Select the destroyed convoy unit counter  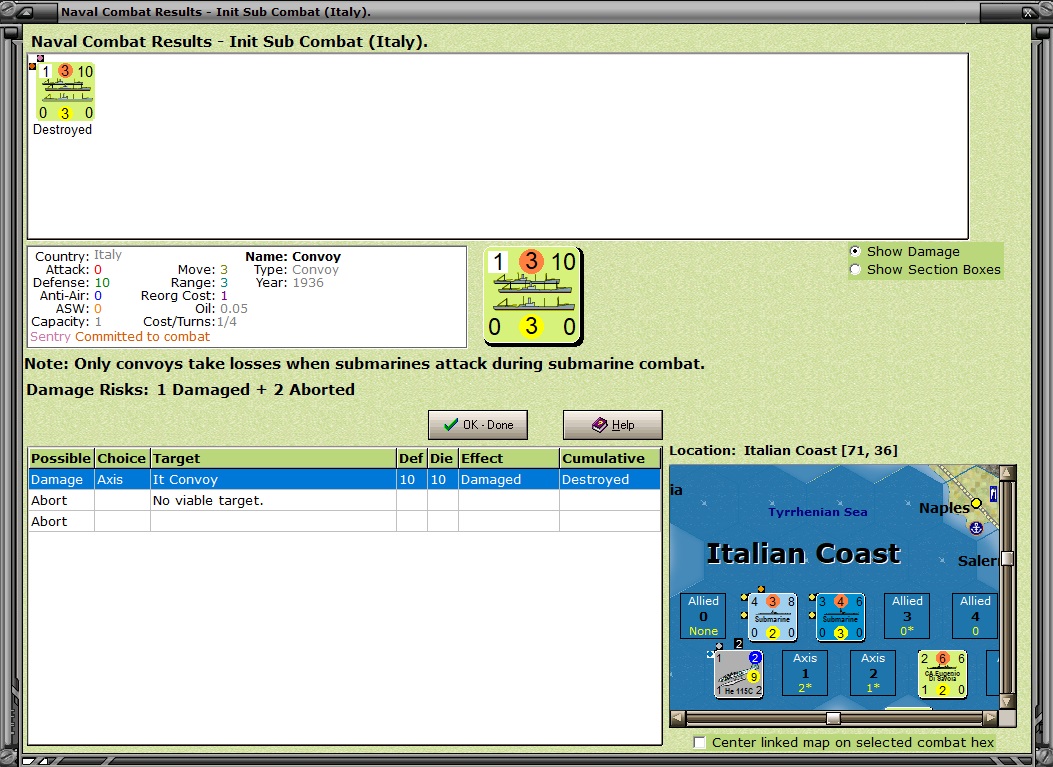[x=65, y=92]
